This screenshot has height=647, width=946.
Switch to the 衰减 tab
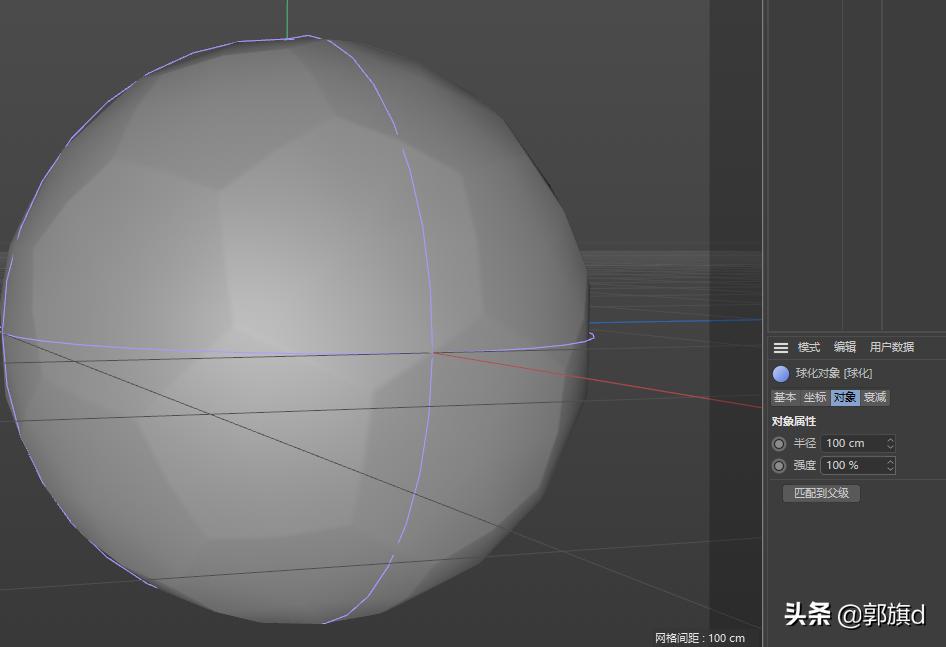click(874, 397)
